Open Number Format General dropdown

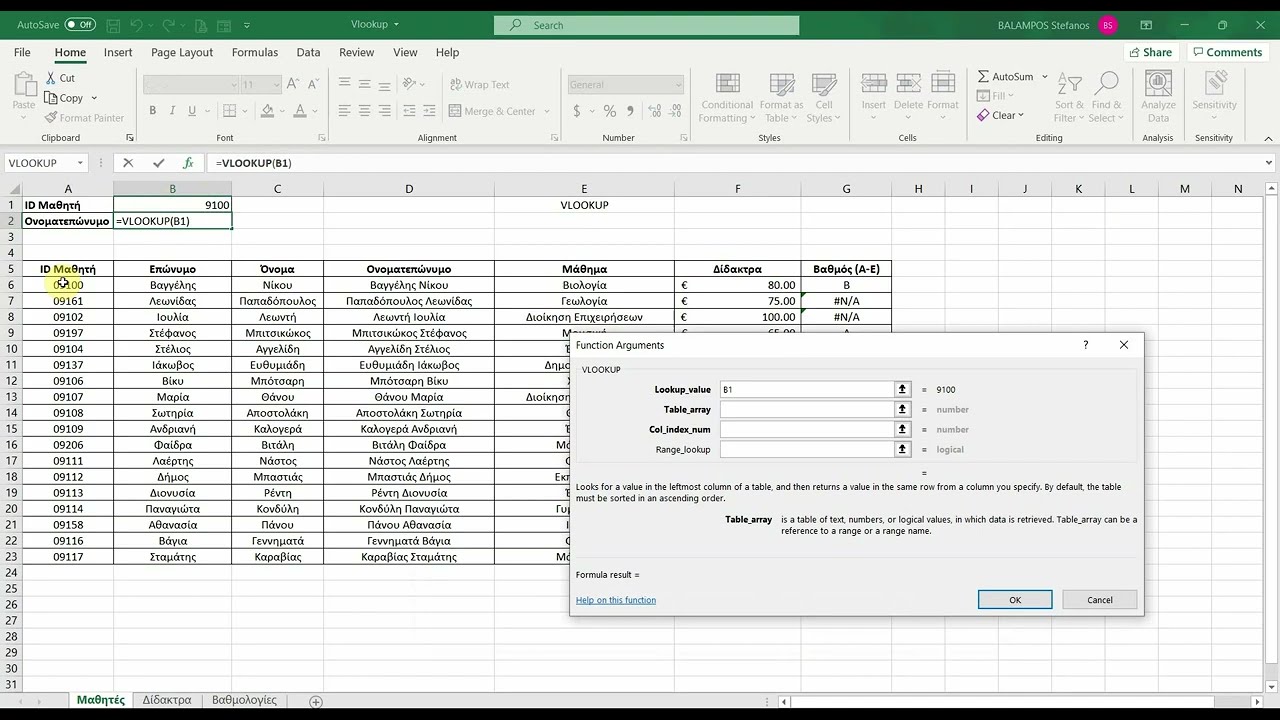click(678, 85)
